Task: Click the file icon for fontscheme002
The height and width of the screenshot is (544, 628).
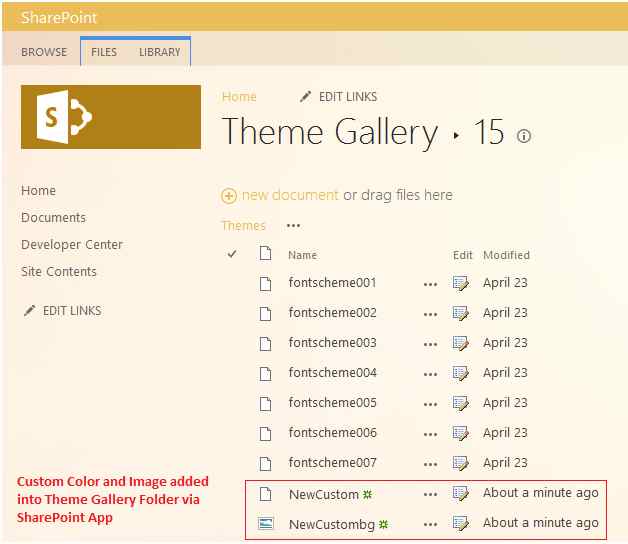Action: coord(265,314)
